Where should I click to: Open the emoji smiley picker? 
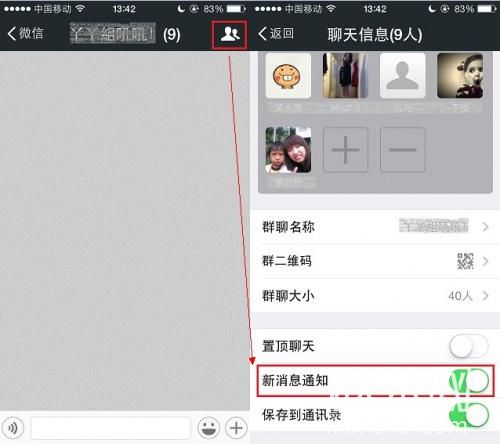208,427
